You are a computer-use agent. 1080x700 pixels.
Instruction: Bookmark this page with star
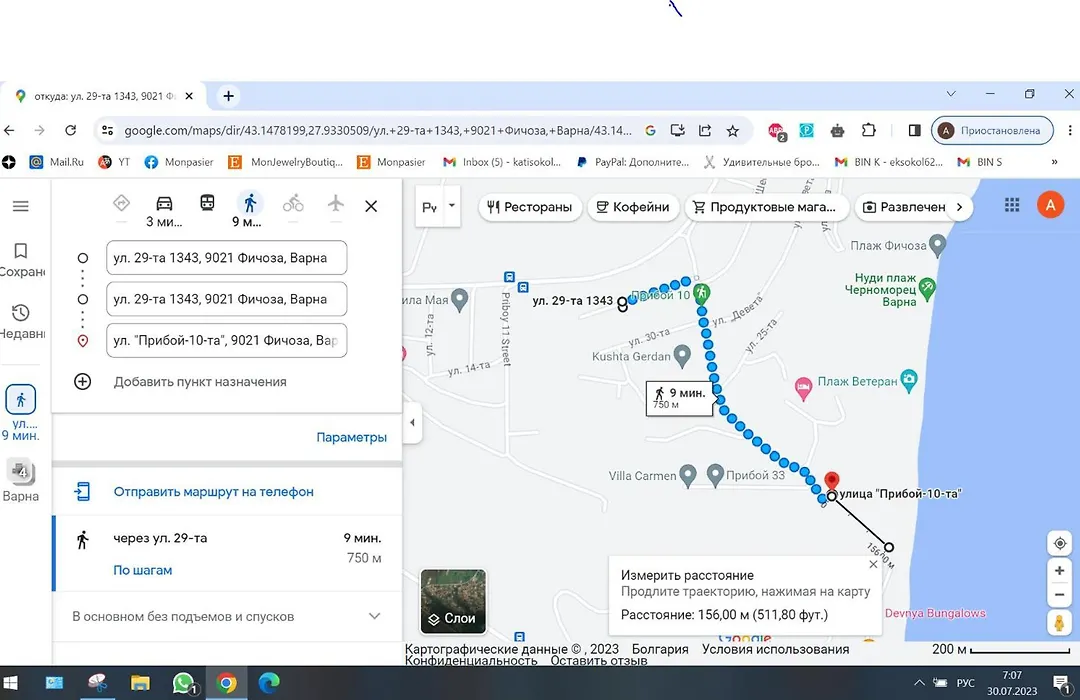click(x=733, y=131)
